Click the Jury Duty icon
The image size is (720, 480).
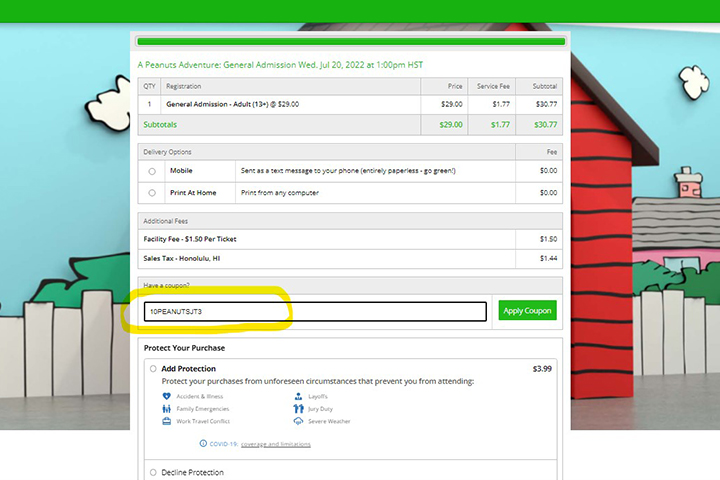pyautogui.click(x=298, y=408)
